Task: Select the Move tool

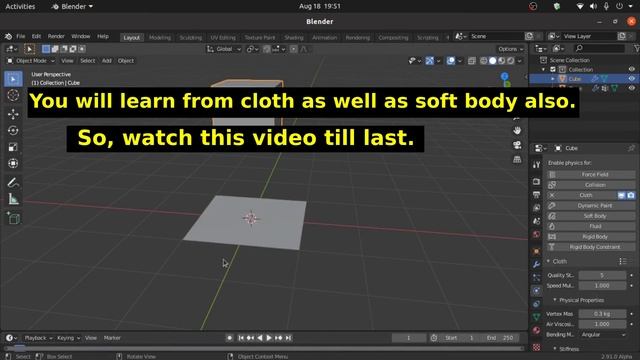Action: 13,114
